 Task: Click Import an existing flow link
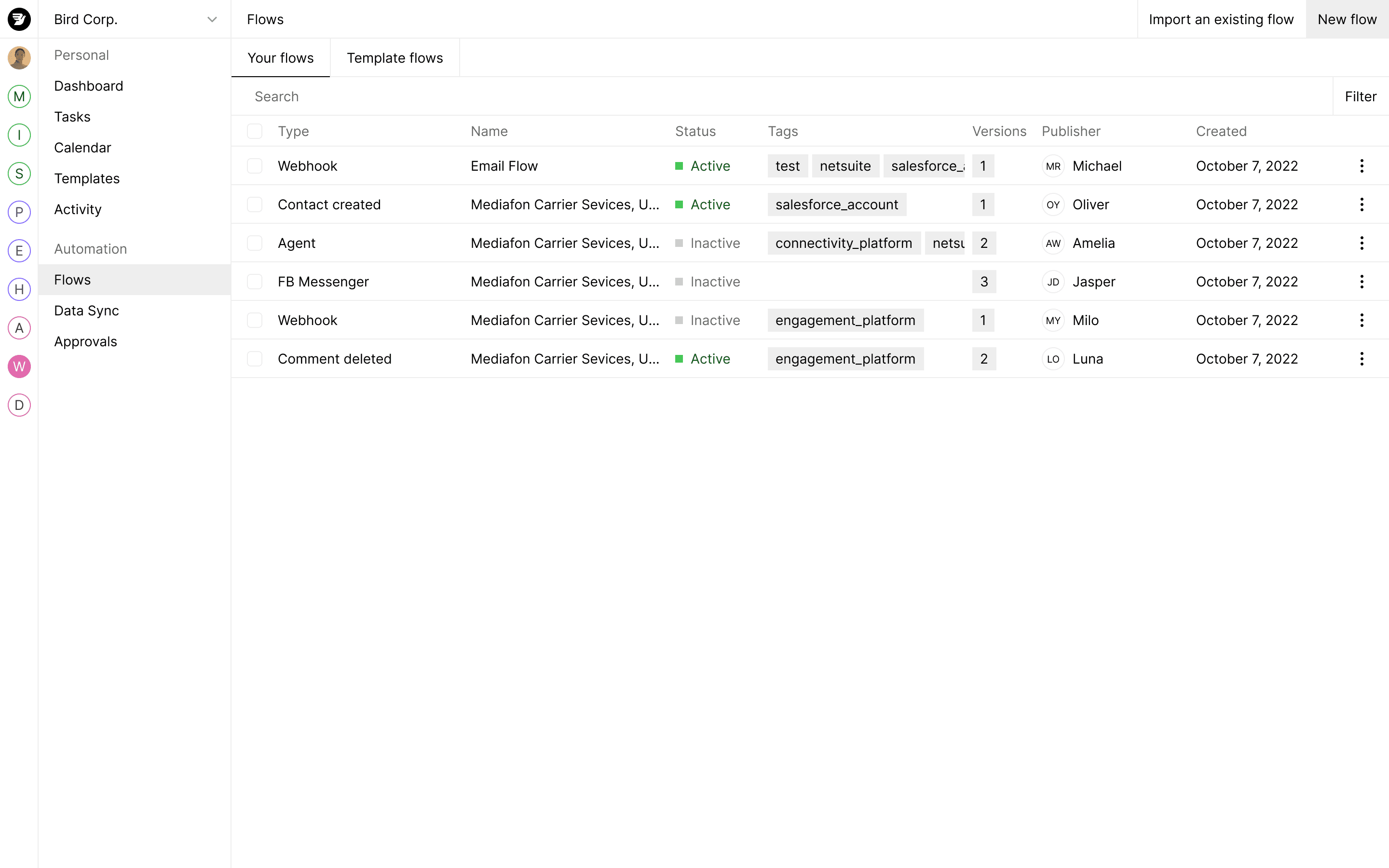pyautogui.click(x=1221, y=19)
